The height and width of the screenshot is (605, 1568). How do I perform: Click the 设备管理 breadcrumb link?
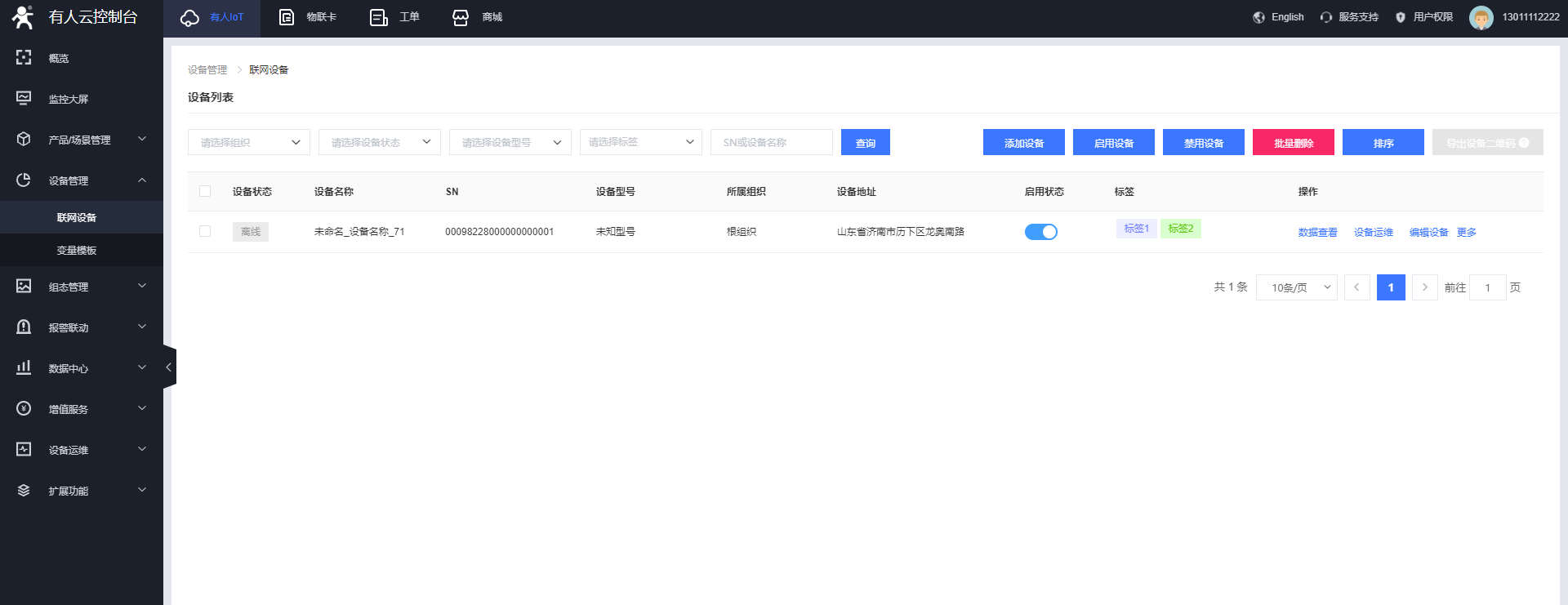click(x=207, y=70)
